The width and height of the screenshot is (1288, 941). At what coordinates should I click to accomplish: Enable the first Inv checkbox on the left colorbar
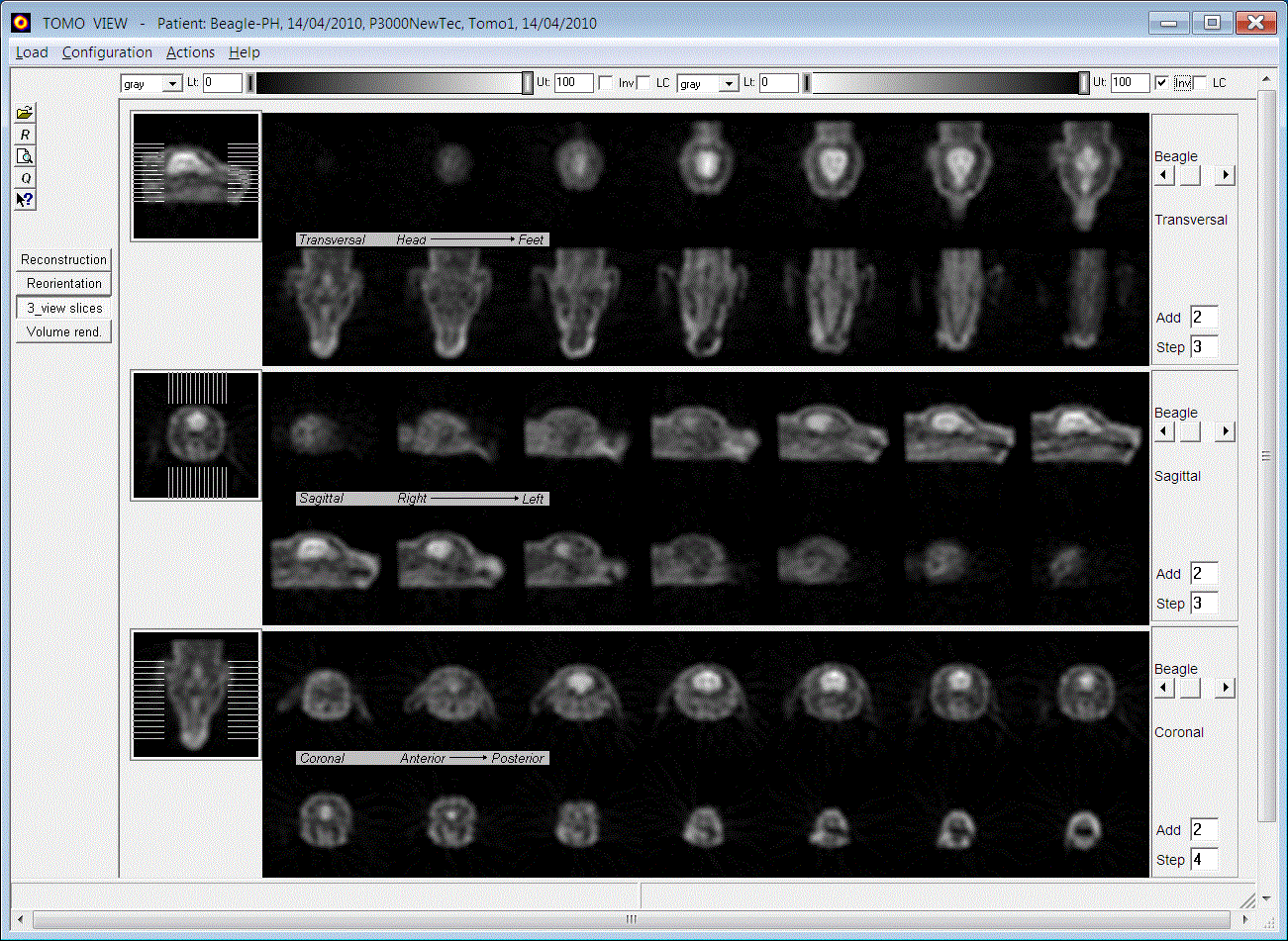tap(606, 83)
